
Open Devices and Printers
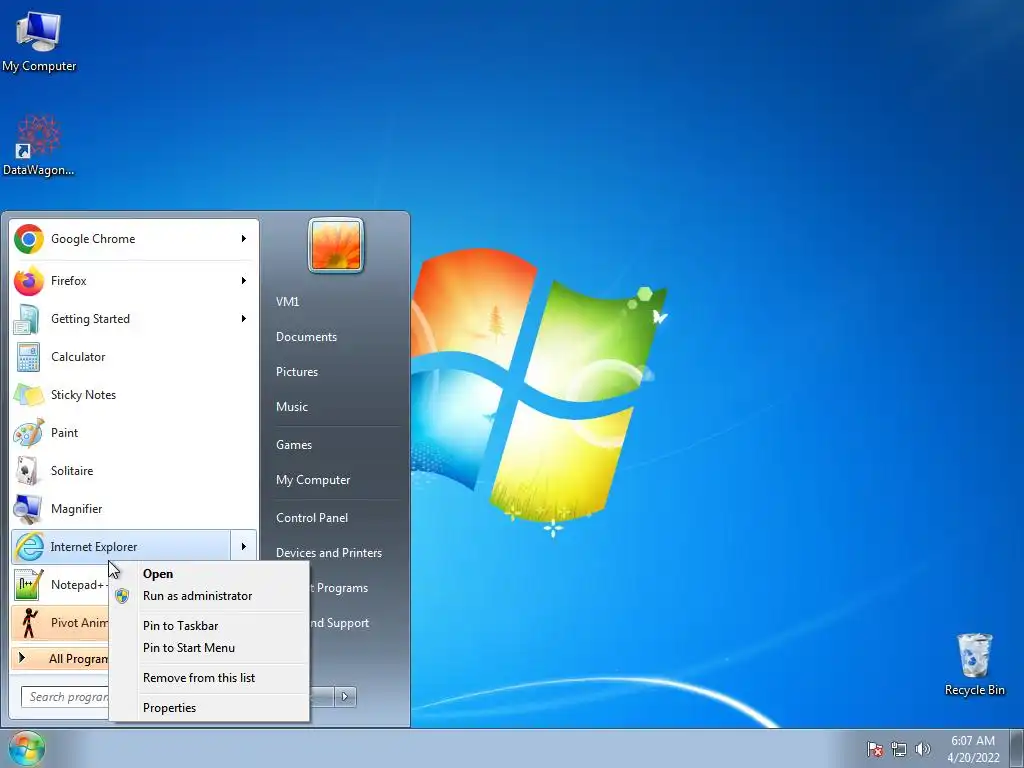(x=328, y=553)
